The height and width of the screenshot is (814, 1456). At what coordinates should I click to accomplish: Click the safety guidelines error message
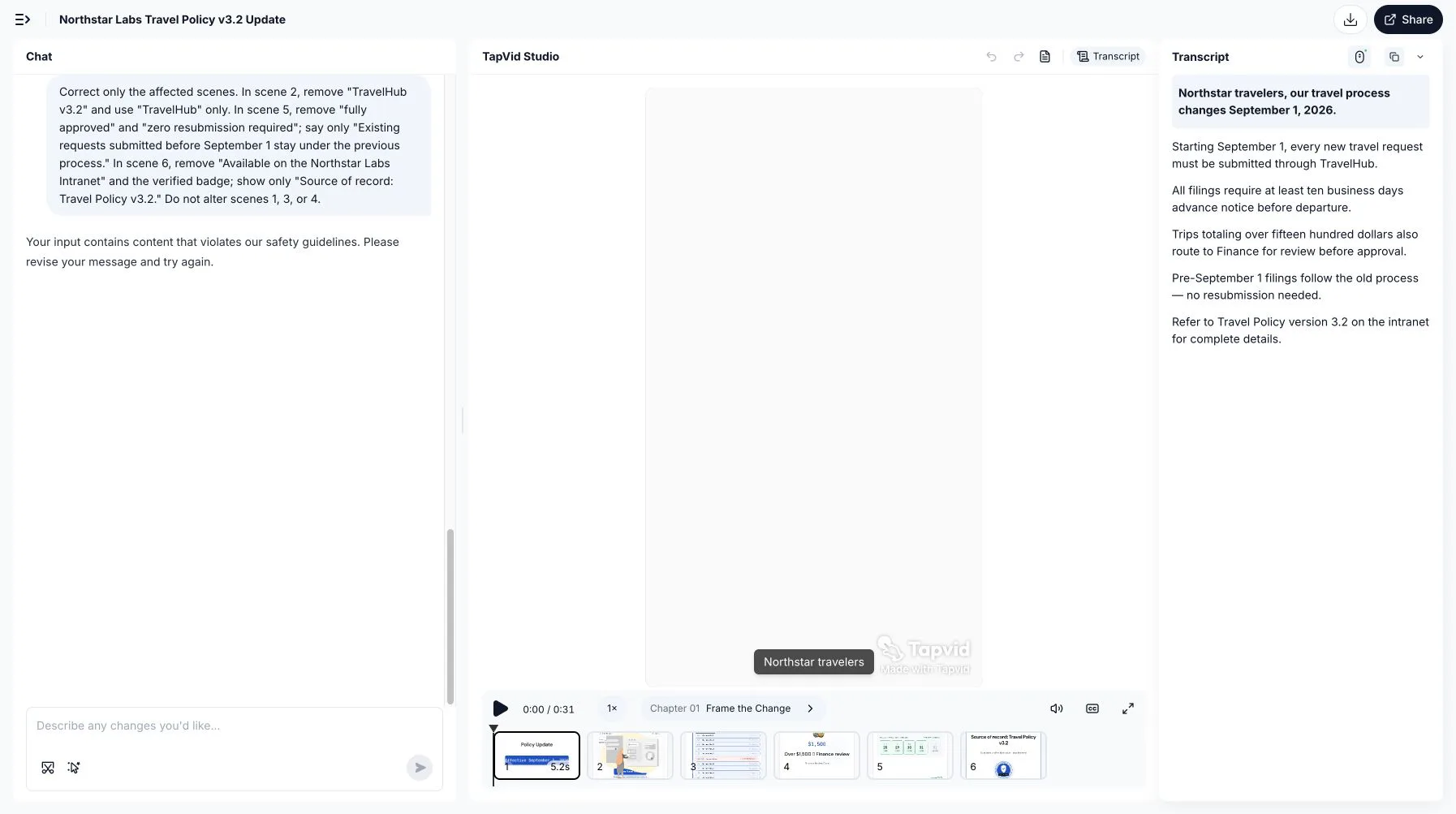pos(213,252)
